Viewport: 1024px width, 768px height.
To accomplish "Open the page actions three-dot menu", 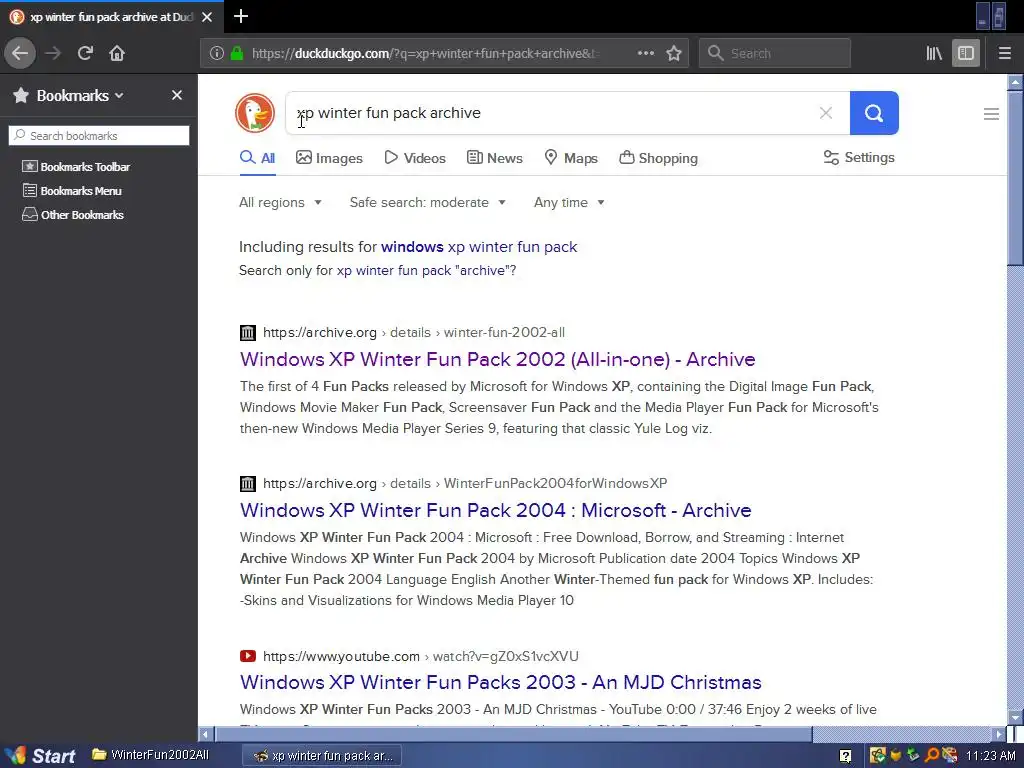I will 645,53.
